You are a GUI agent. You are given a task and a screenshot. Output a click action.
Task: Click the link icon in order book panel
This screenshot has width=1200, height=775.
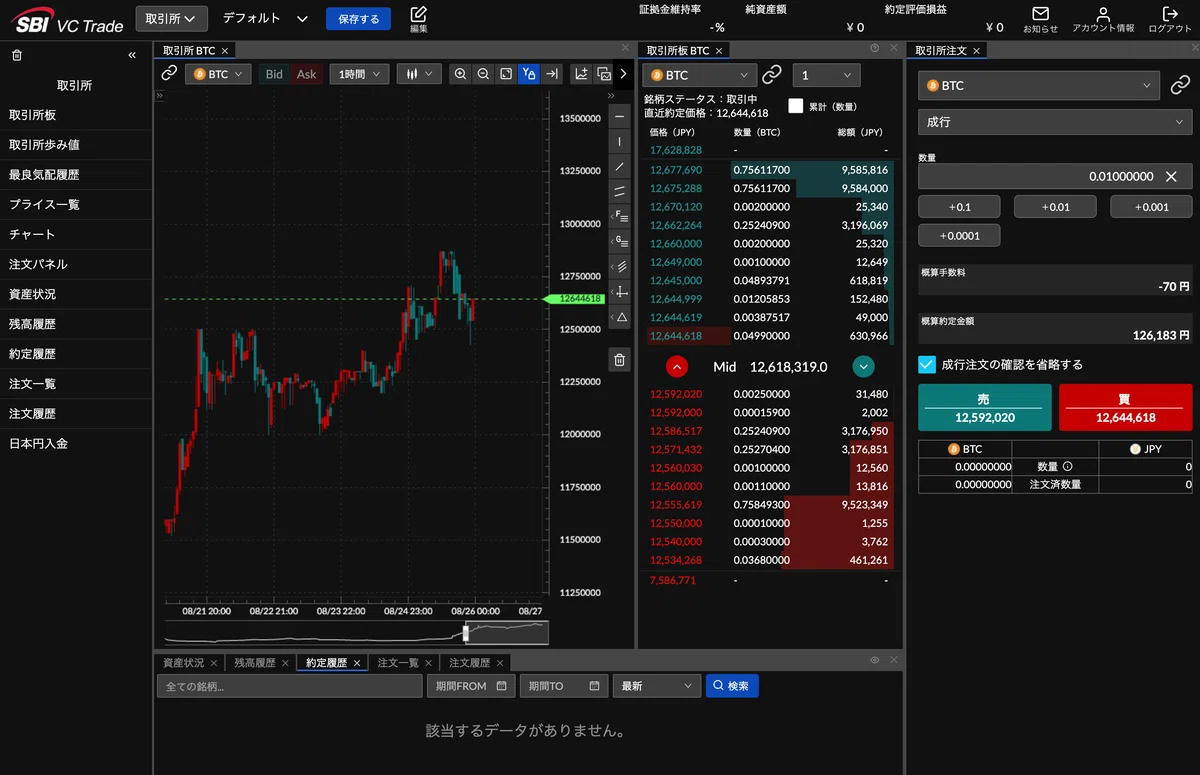click(x=771, y=75)
